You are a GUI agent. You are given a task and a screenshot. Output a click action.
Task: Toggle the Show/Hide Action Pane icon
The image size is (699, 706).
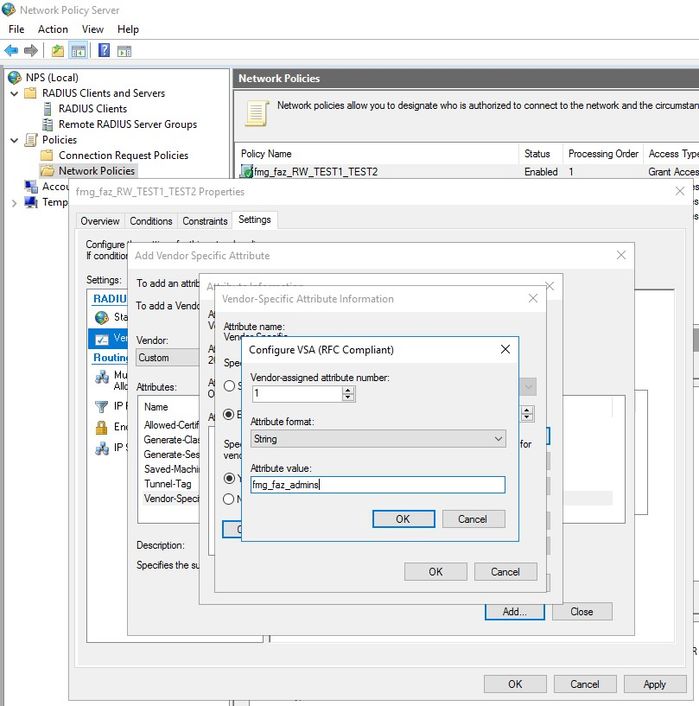pos(125,51)
